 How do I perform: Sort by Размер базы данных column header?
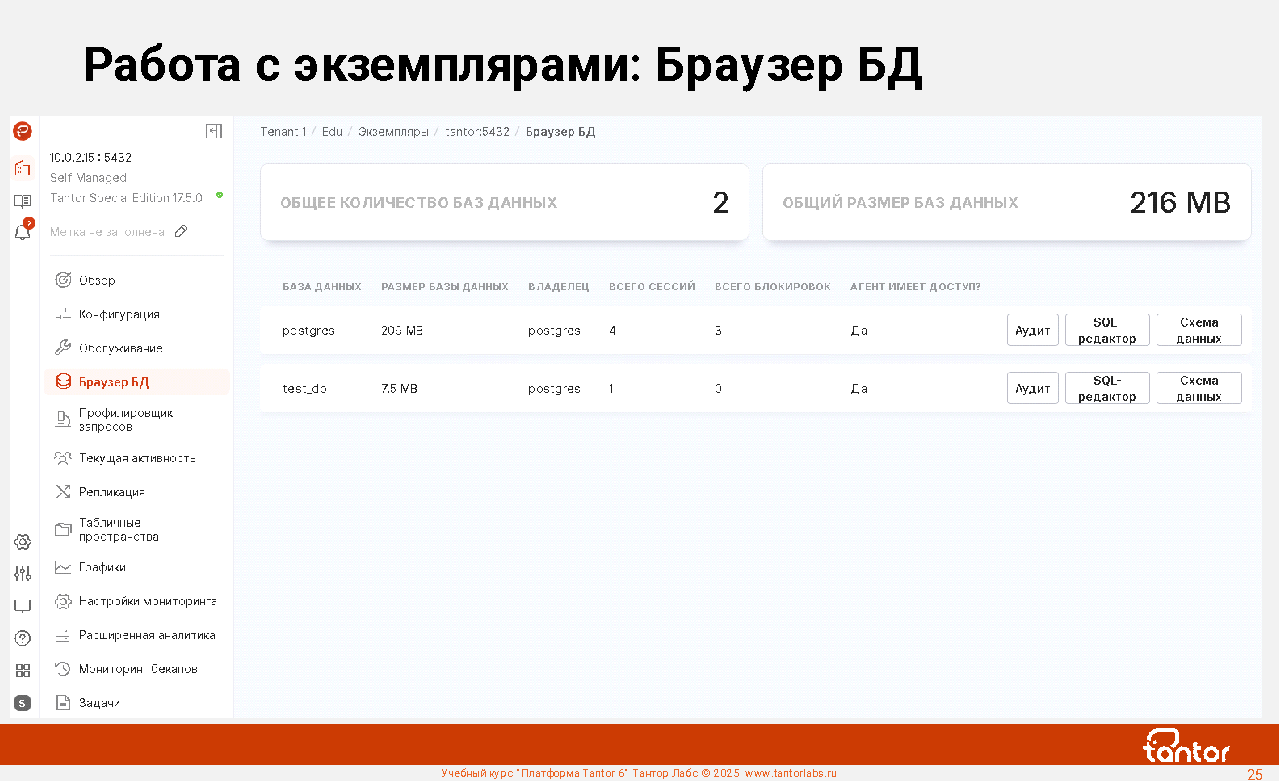[x=444, y=287]
